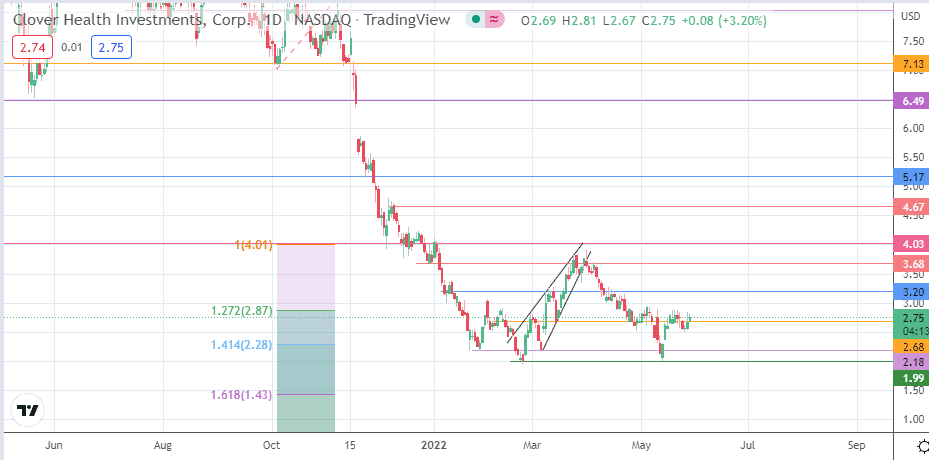Viewport: 929px width, 460px height.
Task: Click the Jun date on time axis
Action: point(53,445)
